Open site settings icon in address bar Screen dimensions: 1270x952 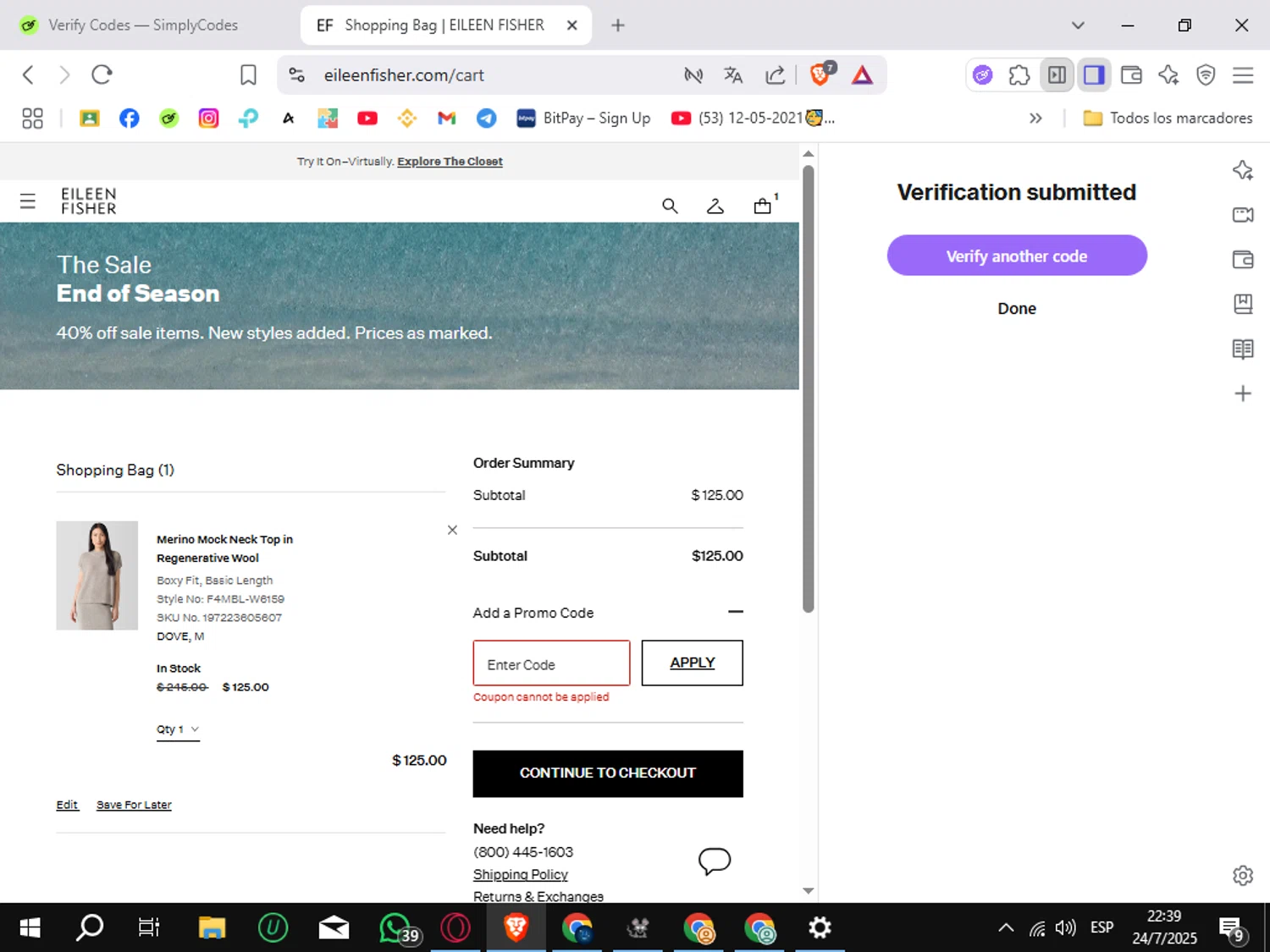[x=297, y=75]
